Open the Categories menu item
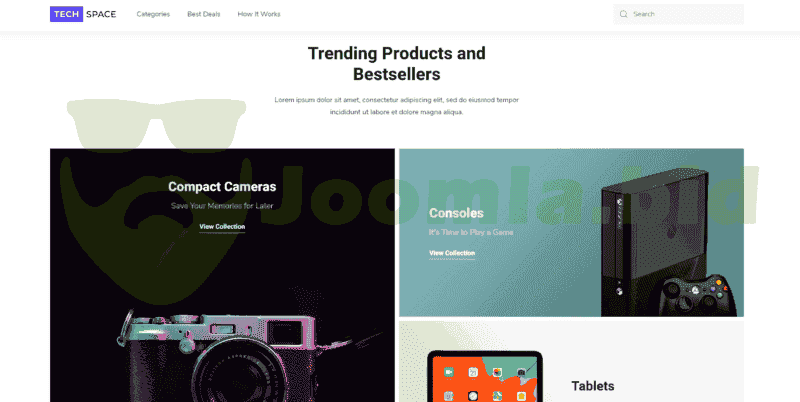Screen dimensions: 800x402 tap(153, 14)
